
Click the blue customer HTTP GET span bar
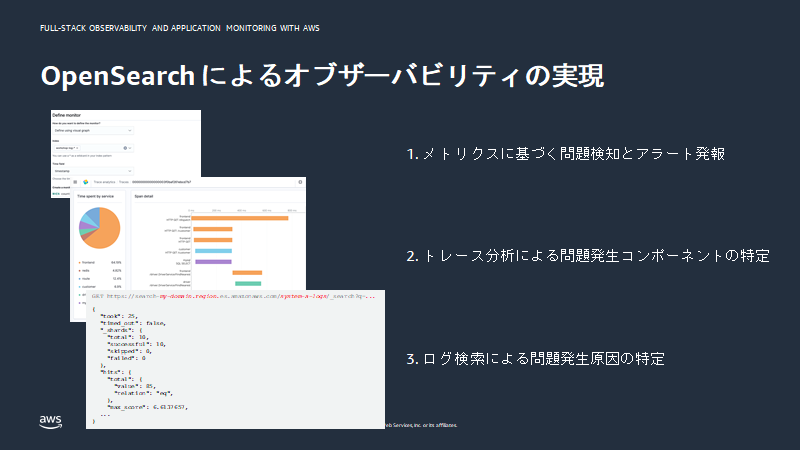click(213, 251)
